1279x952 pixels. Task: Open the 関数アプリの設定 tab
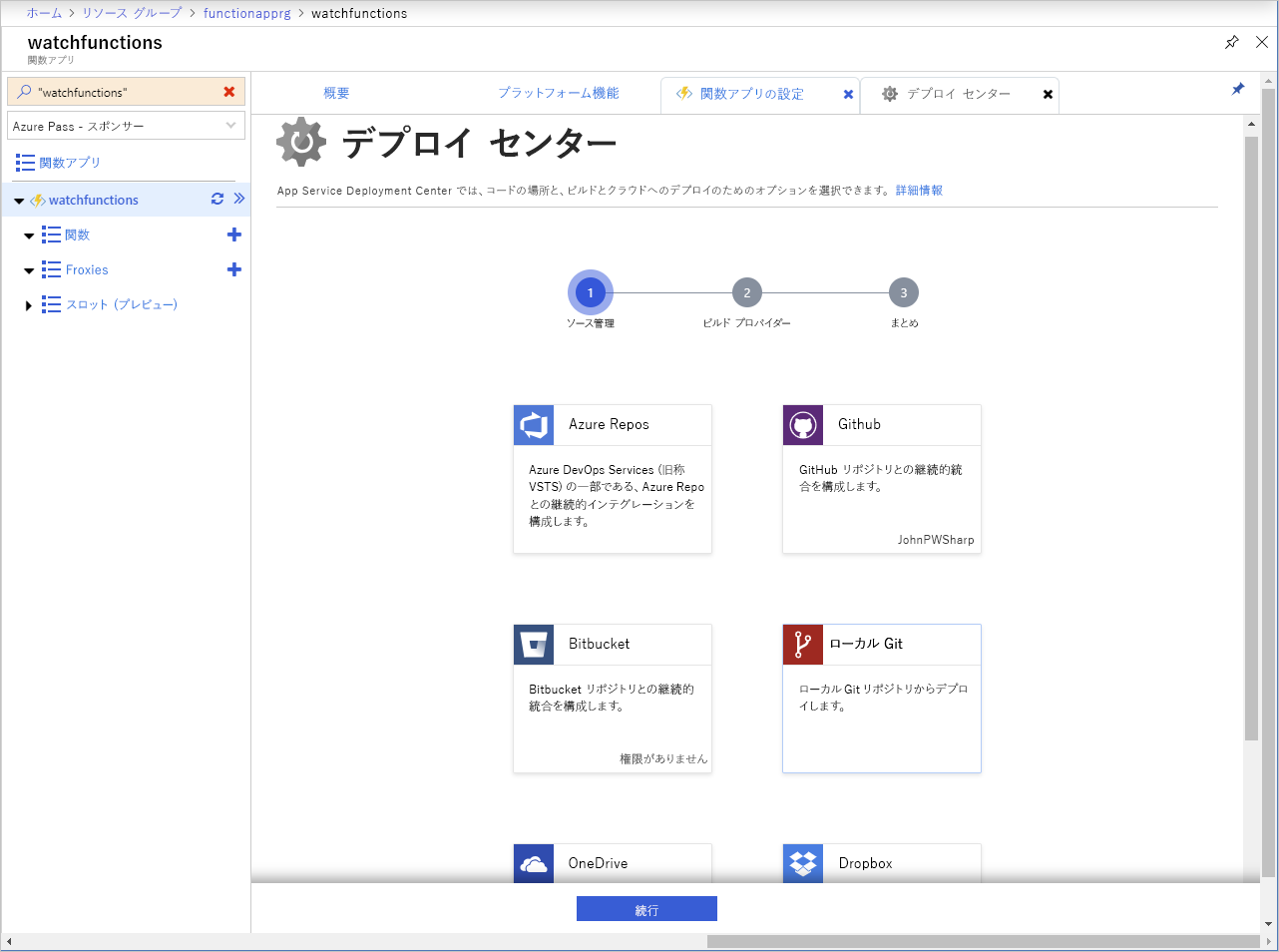click(x=751, y=94)
